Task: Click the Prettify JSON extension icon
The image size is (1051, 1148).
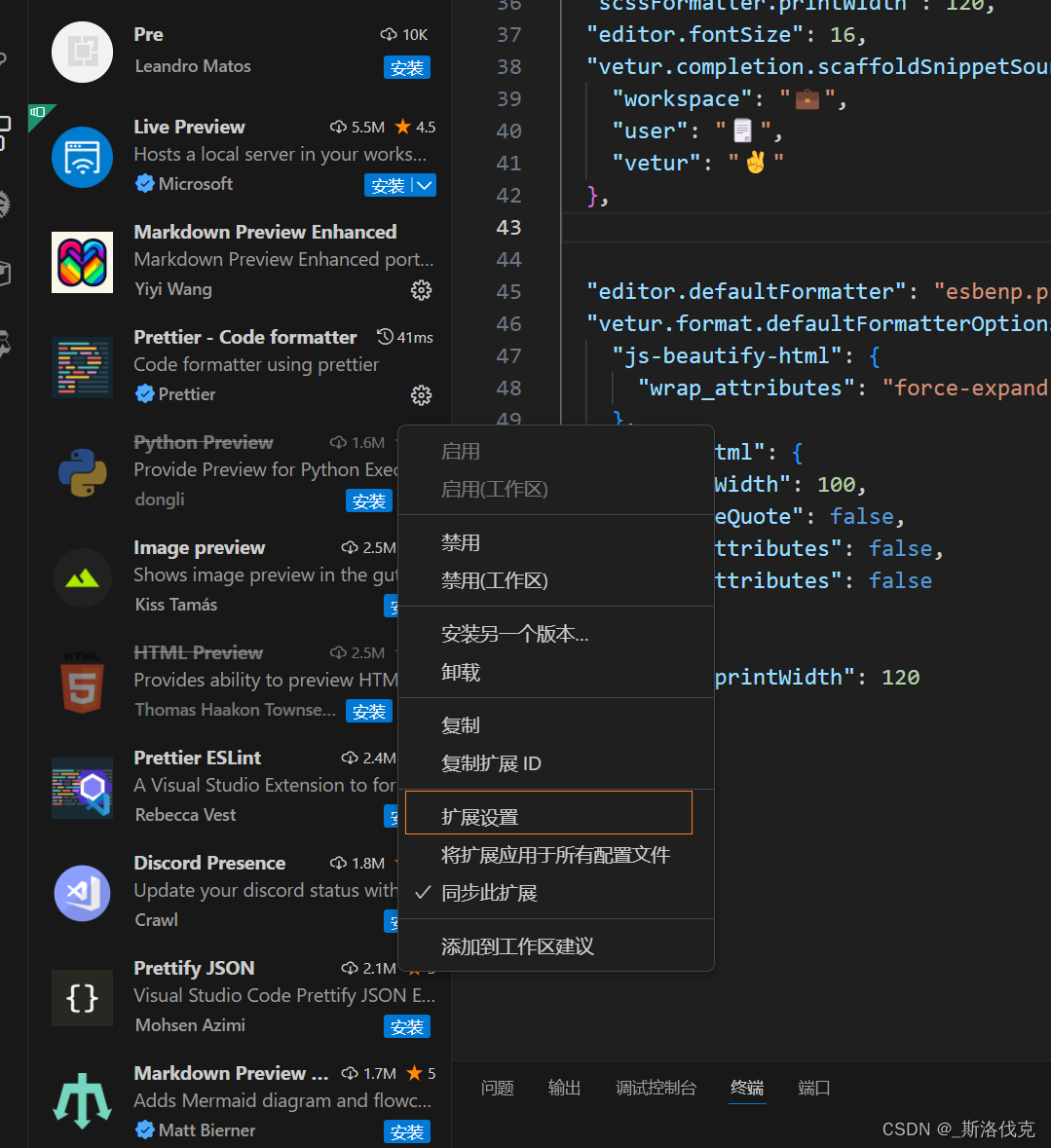Action: (x=82, y=998)
